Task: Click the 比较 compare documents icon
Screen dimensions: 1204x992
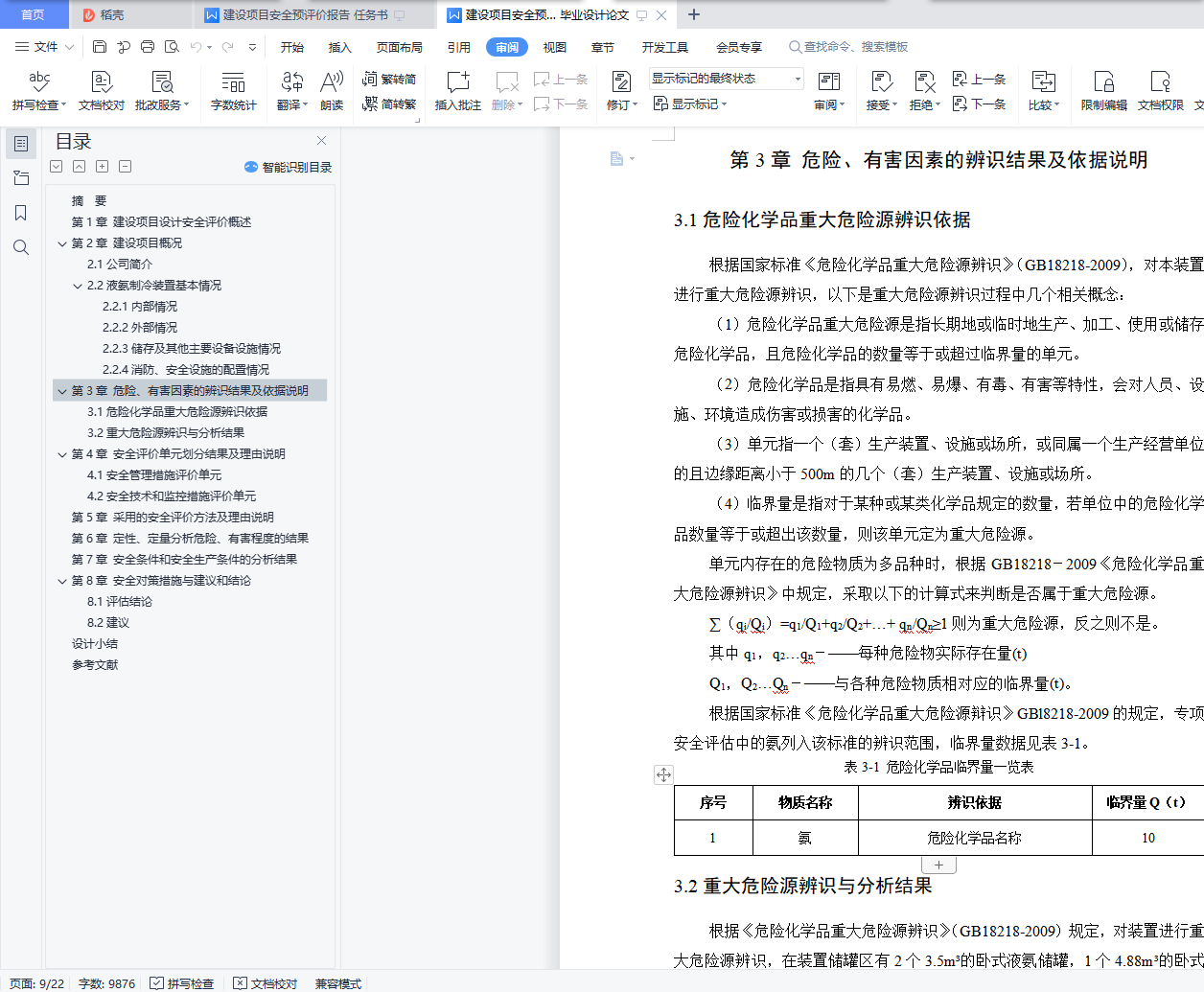Action: pos(1044,91)
